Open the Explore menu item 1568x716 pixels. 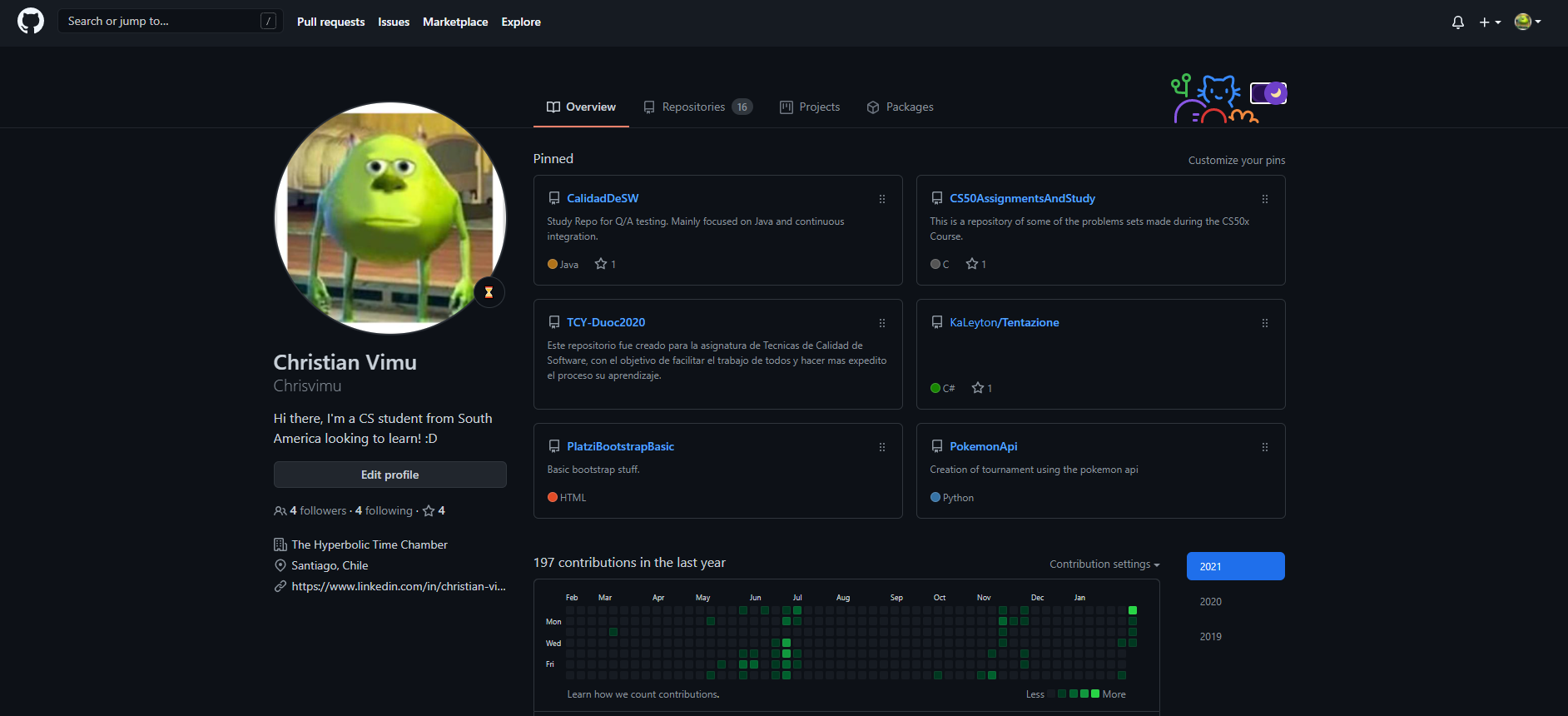[x=521, y=22]
